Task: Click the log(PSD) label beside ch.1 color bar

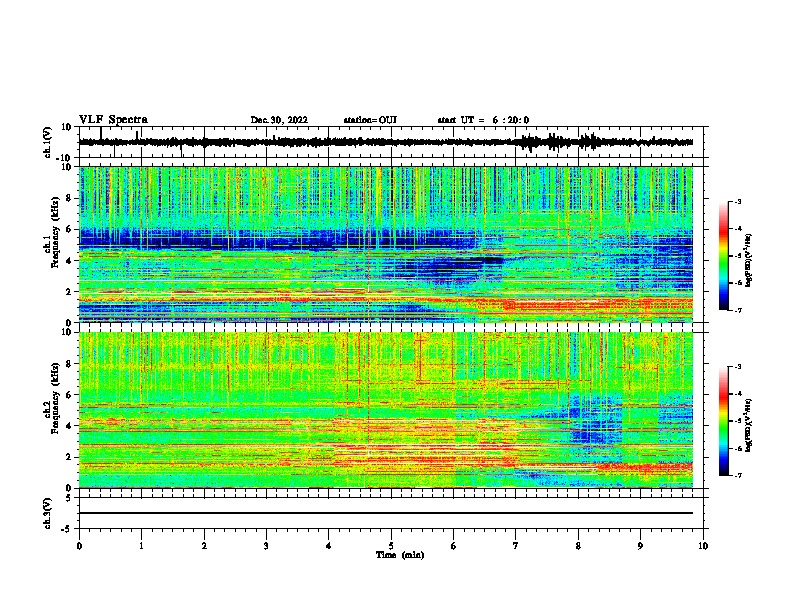Action: coord(749,261)
